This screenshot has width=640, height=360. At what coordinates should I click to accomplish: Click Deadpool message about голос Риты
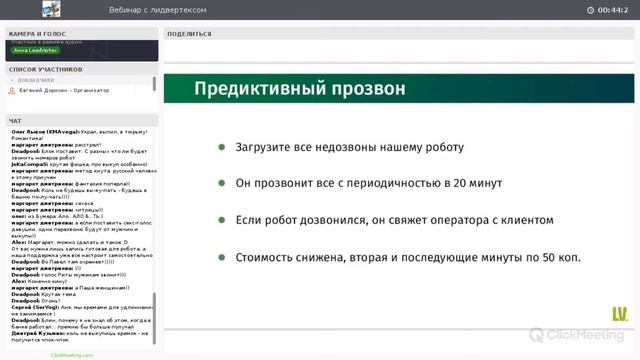(x=69, y=275)
